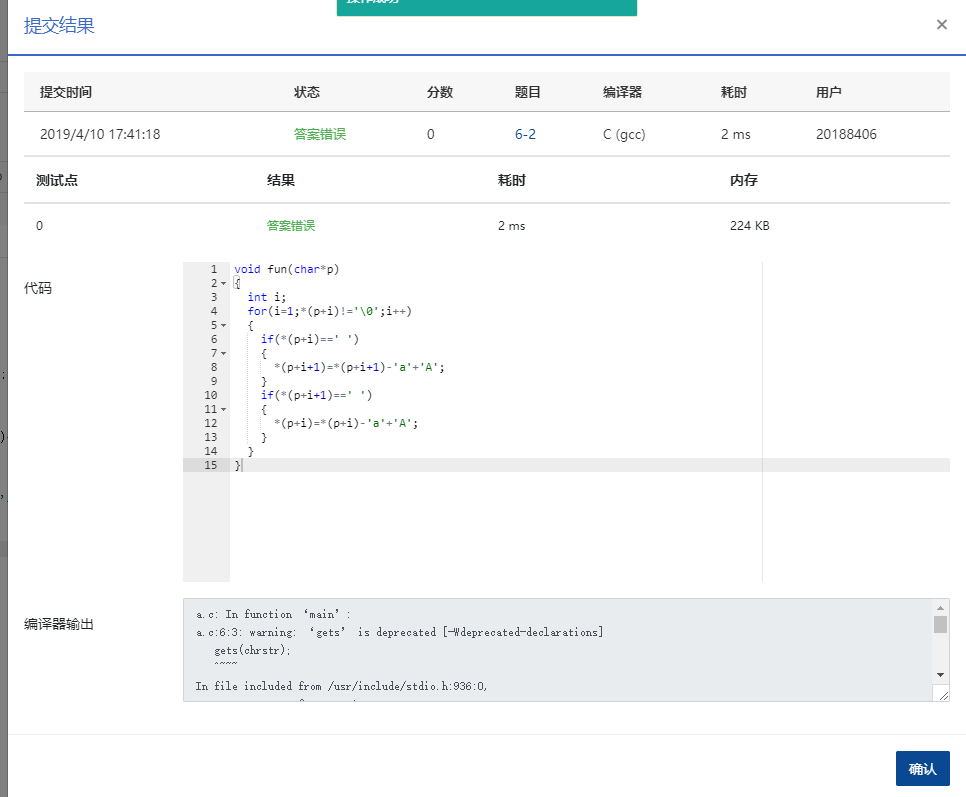
Task: Click line number 15 in the gutter
Action: tap(210, 466)
